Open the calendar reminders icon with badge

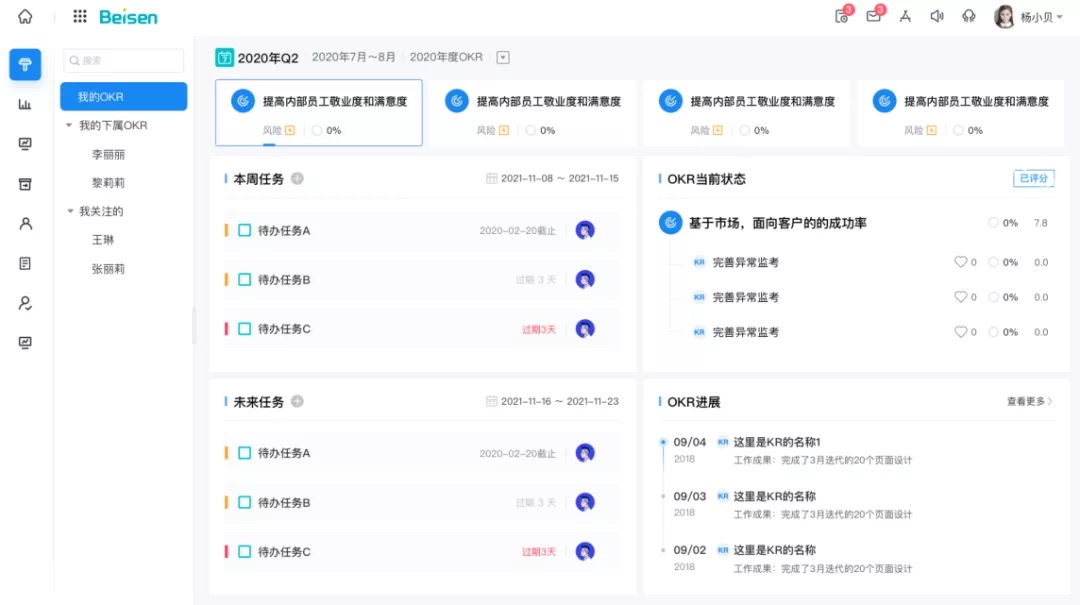tap(842, 16)
